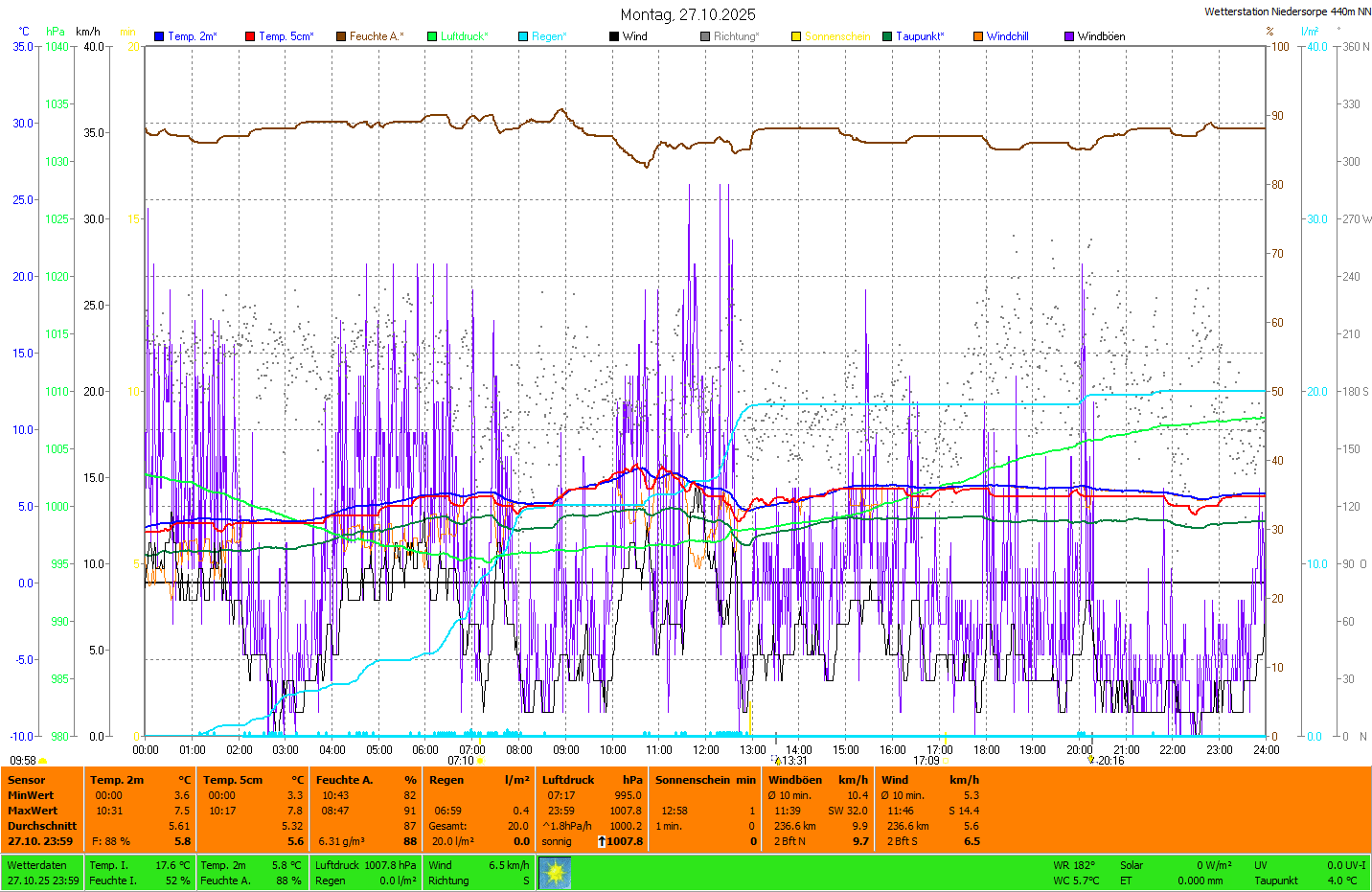Click the moonset marker at 20:16

[1091, 760]
